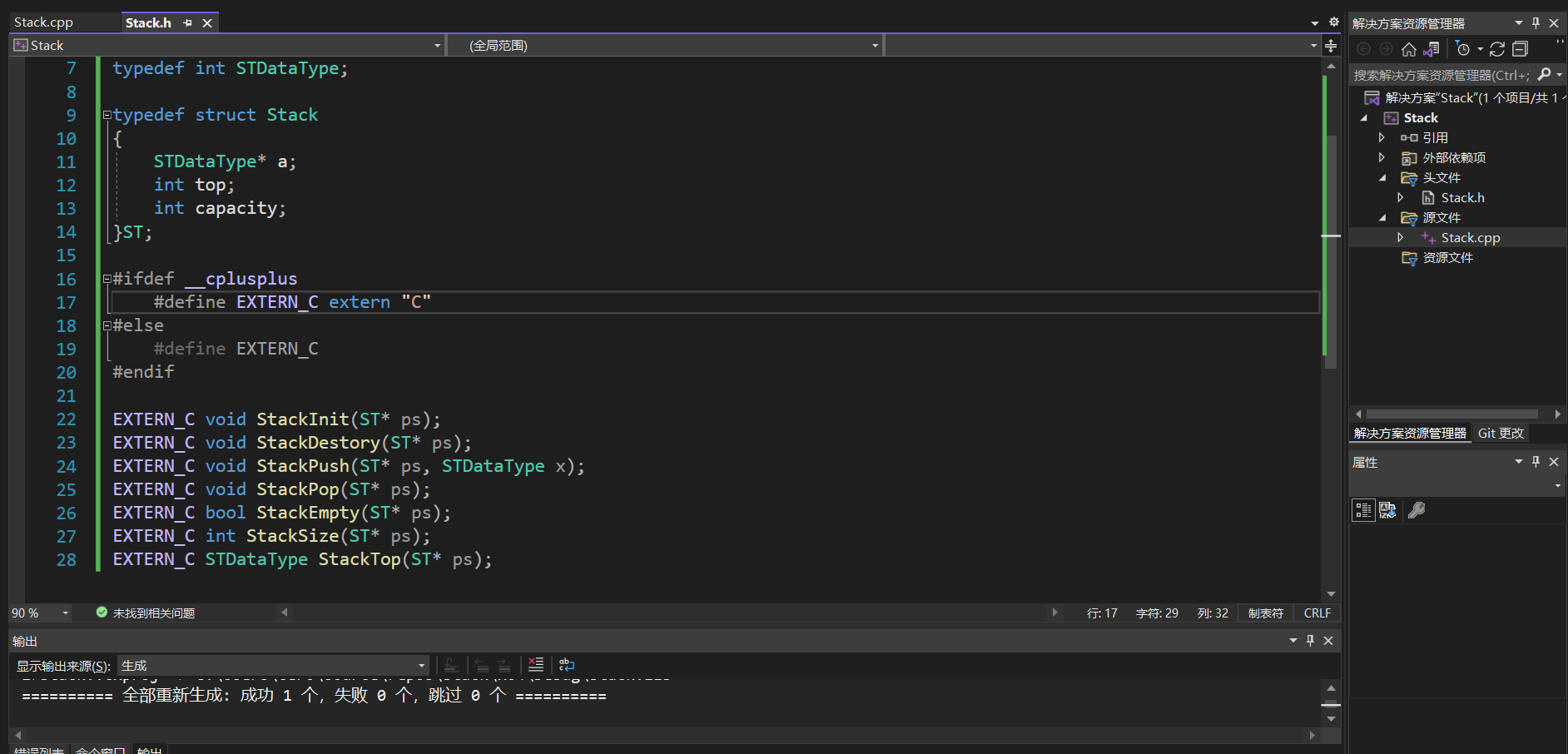Switch properties to Alphabetical view
Image resolution: width=1568 pixels, height=754 pixels.
pos(1387,510)
